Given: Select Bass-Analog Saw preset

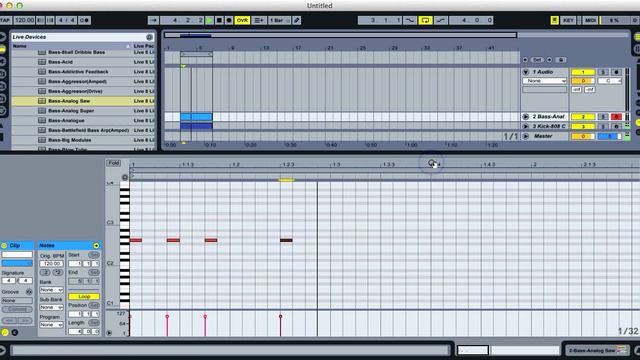Looking at the screenshot, I should 83,101.
